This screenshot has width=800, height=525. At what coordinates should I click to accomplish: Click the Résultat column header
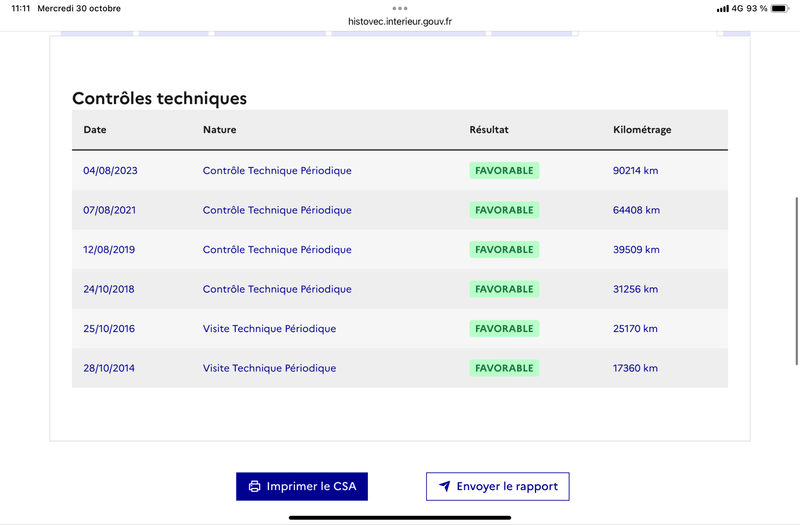(489, 130)
